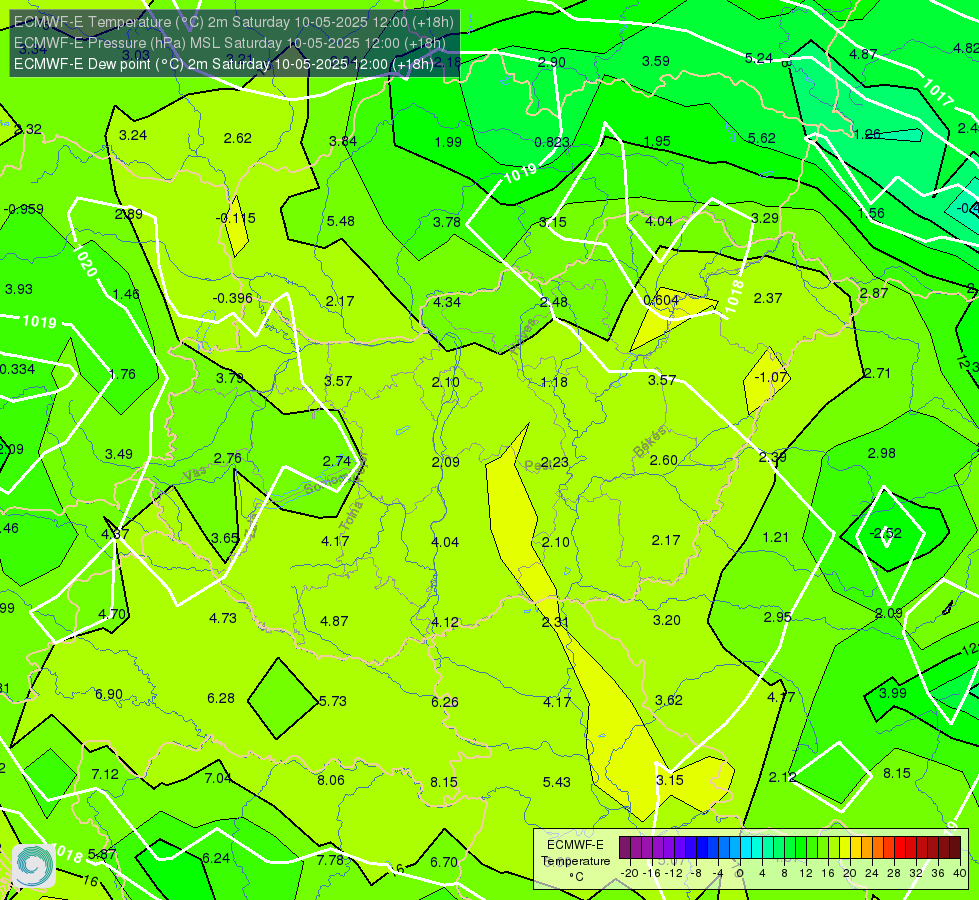The height and width of the screenshot is (900, 979).
Task: Click the value 3.59 on map
Action: [656, 61]
